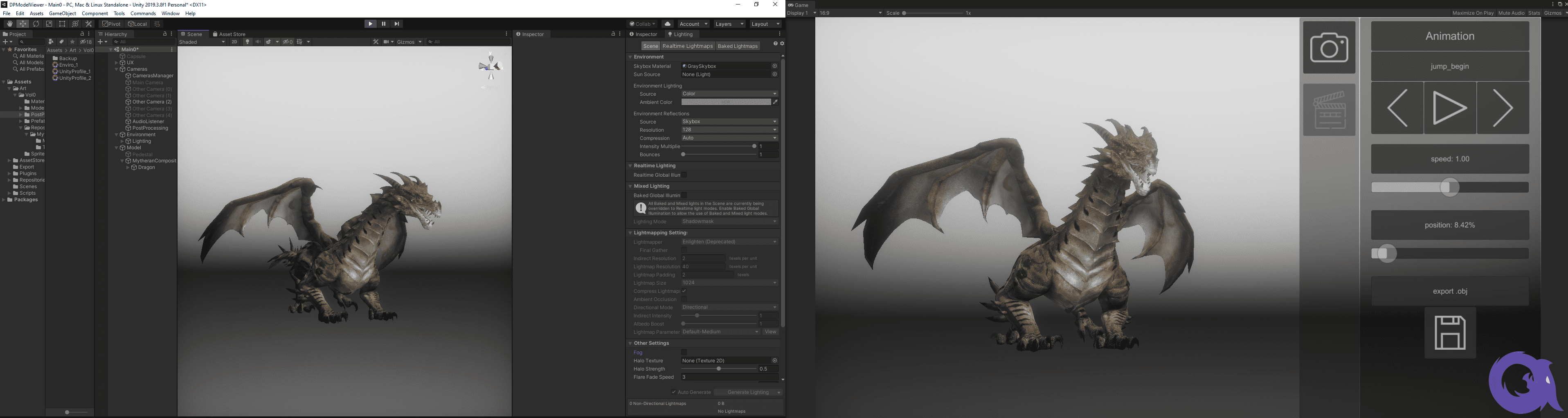
Task: Toggle grid snapping icon in toolbar
Action: click(x=156, y=24)
